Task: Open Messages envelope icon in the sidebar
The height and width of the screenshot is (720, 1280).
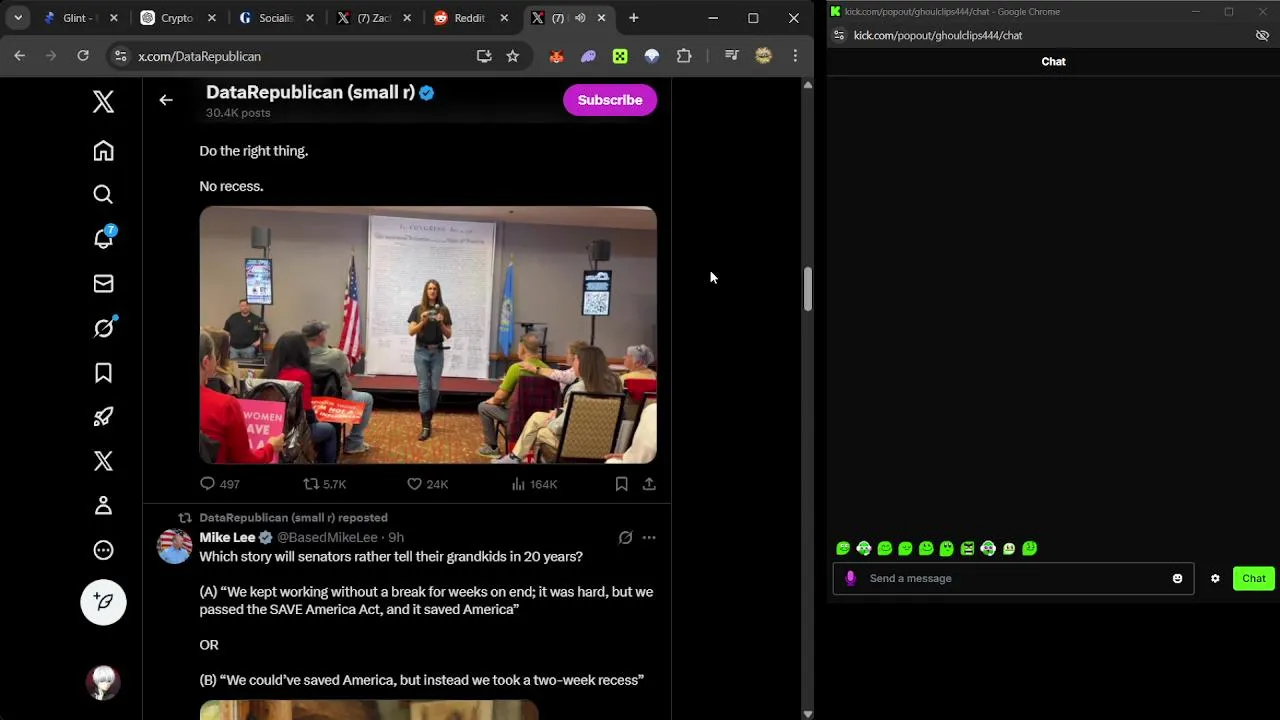Action: (103, 284)
